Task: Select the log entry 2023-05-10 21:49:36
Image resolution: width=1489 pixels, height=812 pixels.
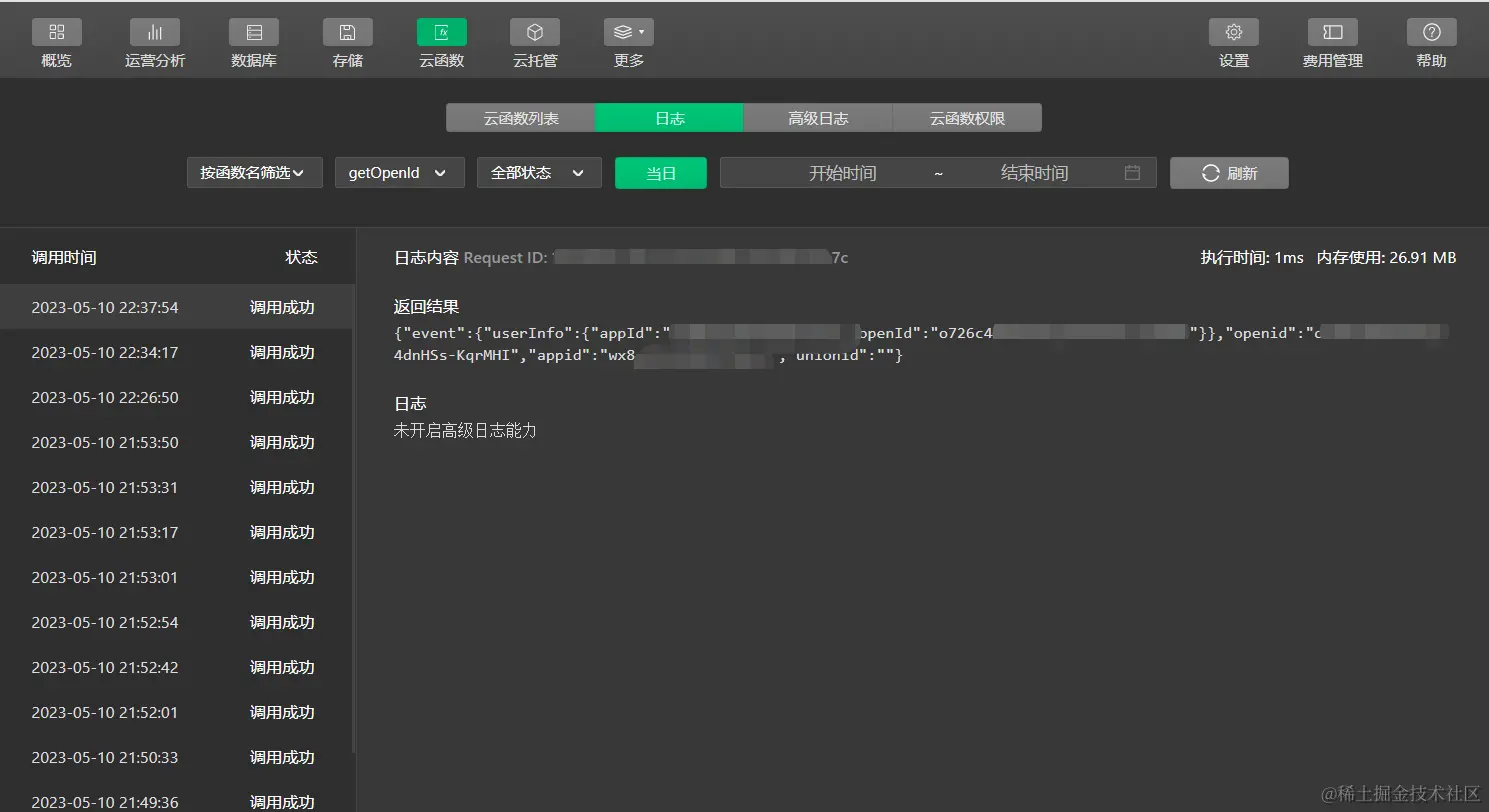Action: 177,798
